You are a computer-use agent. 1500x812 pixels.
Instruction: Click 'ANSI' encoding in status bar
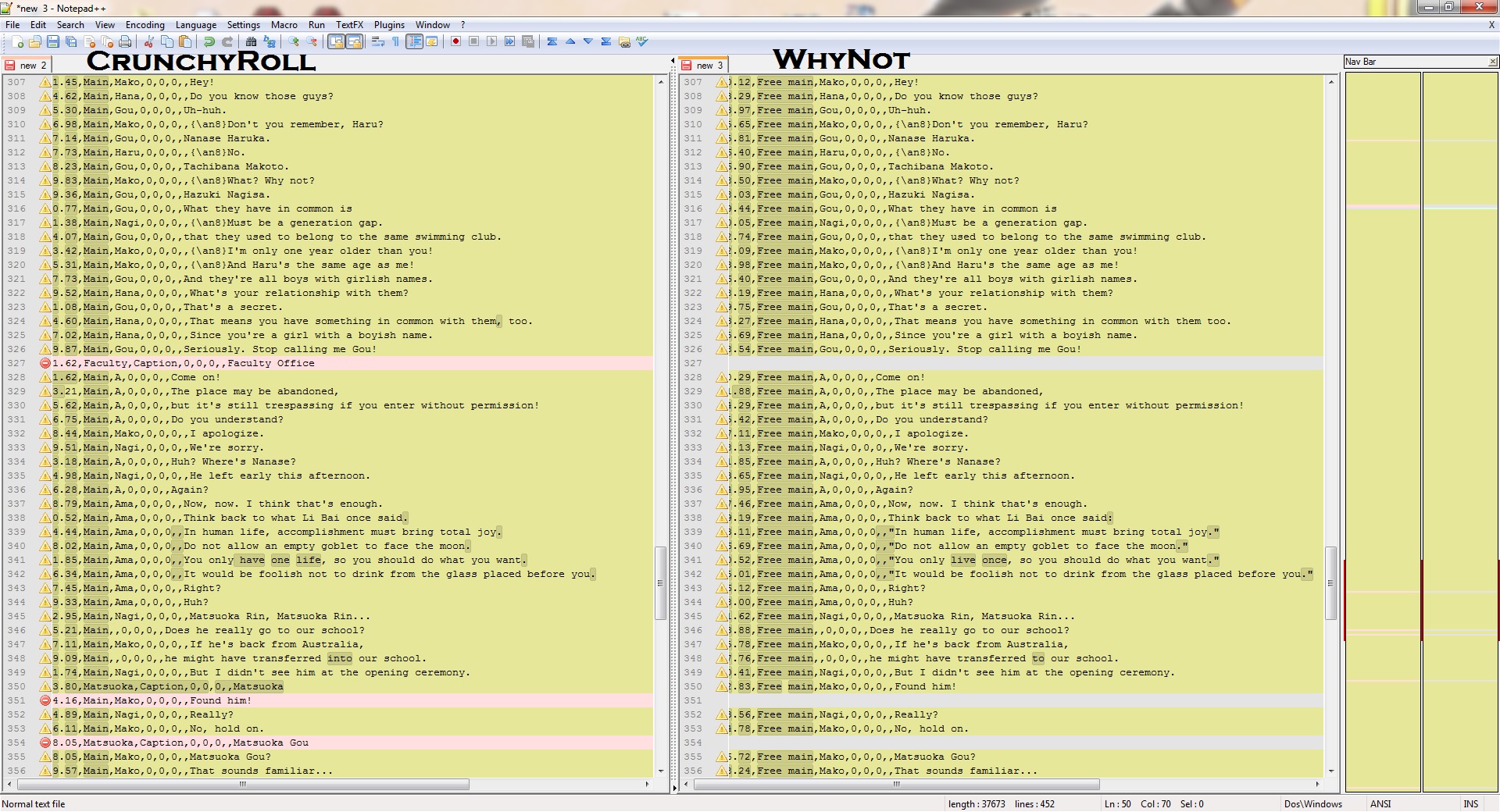[x=1380, y=803]
